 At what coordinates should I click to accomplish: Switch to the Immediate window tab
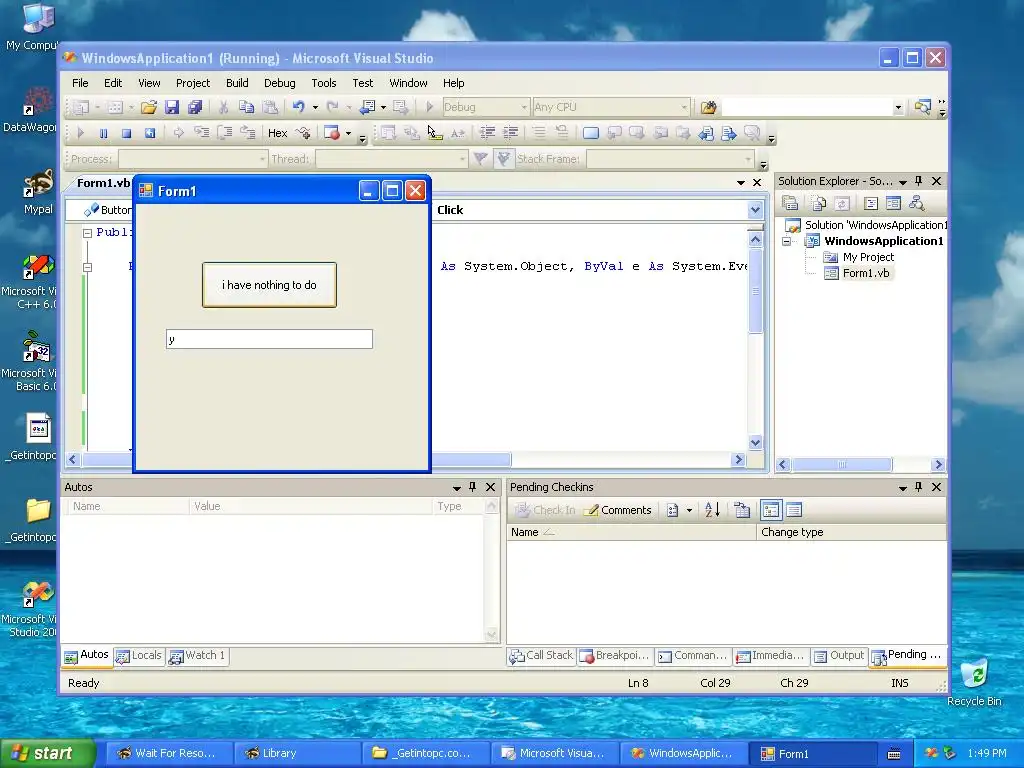point(771,656)
